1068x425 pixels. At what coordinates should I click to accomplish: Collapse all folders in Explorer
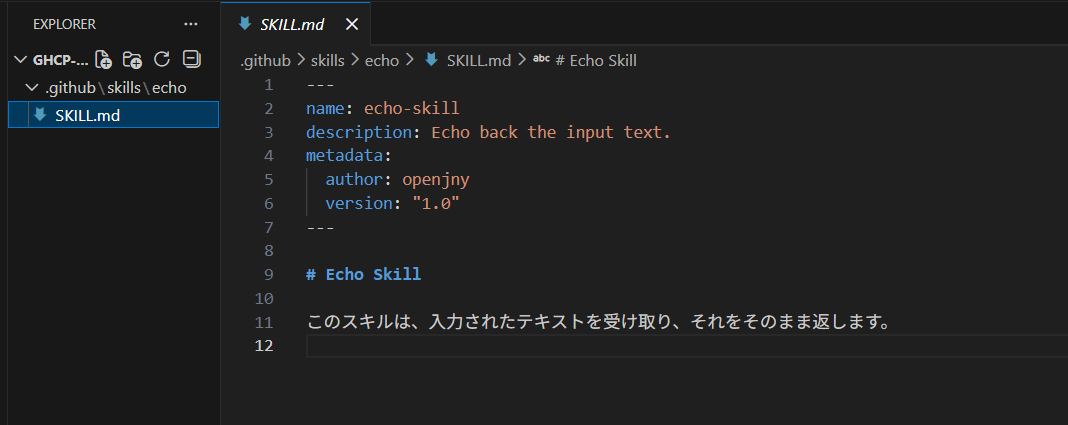pyautogui.click(x=192, y=60)
